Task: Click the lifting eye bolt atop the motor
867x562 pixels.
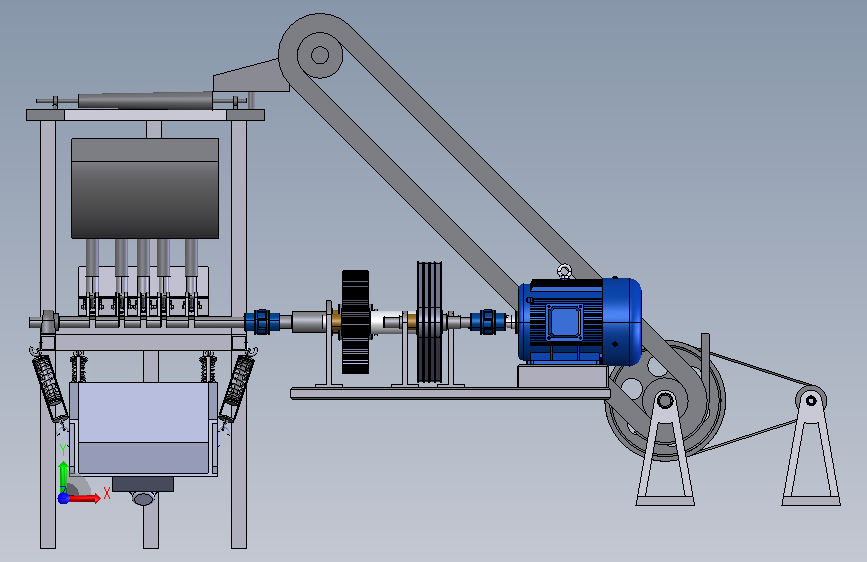Action: (x=563, y=271)
